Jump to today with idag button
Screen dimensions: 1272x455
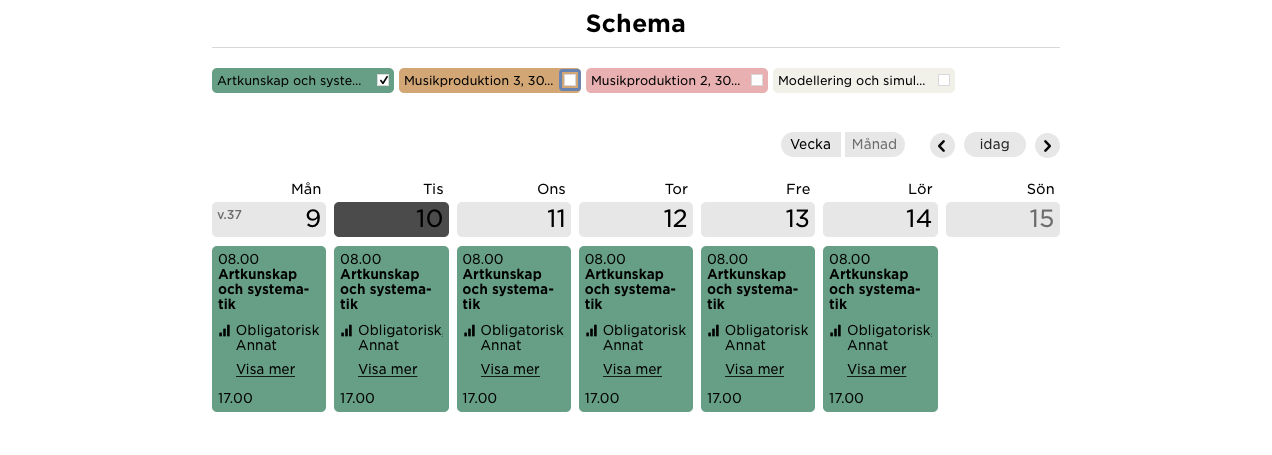pos(995,144)
